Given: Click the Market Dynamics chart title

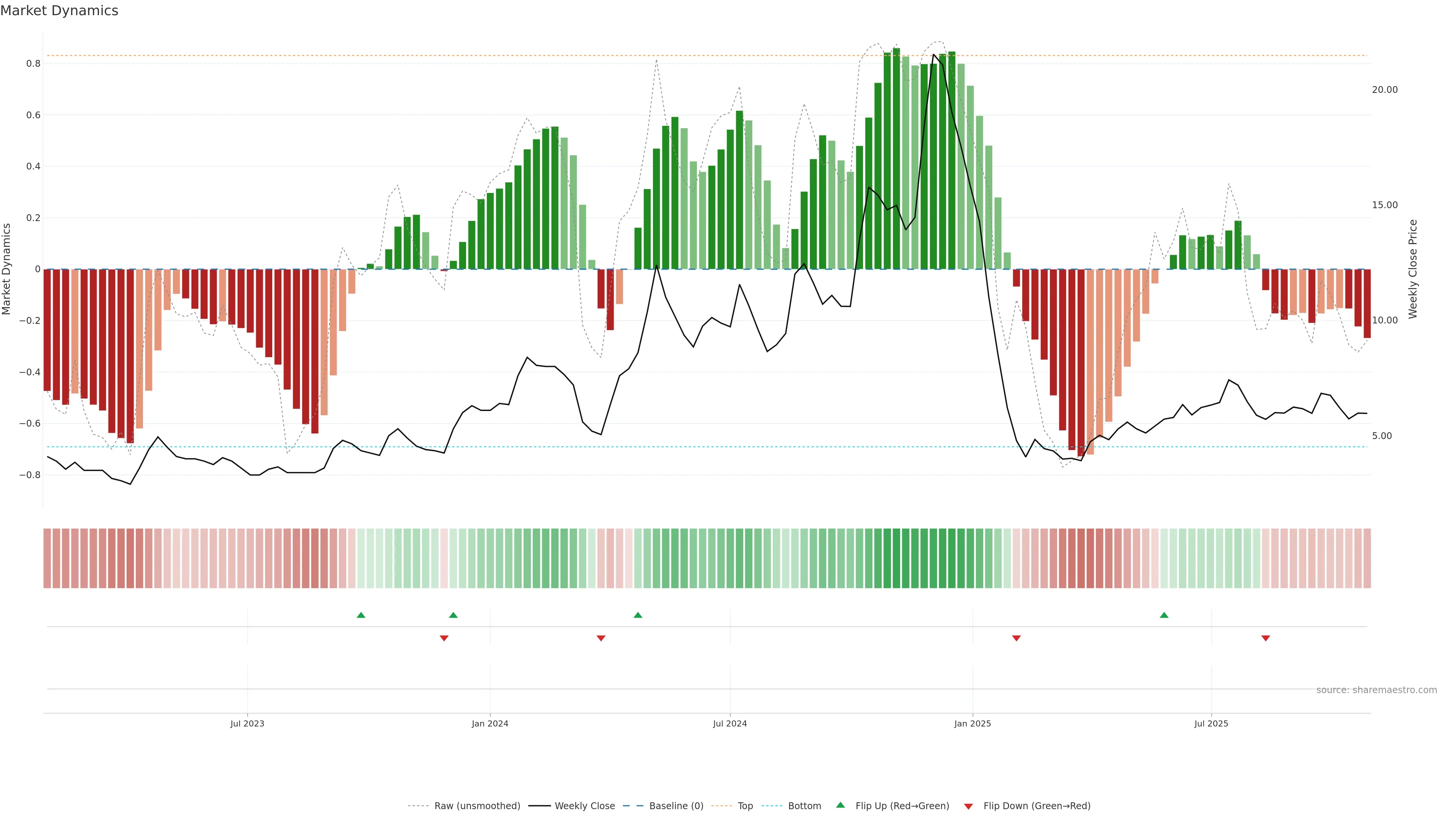Looking at the screenshot, I should (60, 11).
